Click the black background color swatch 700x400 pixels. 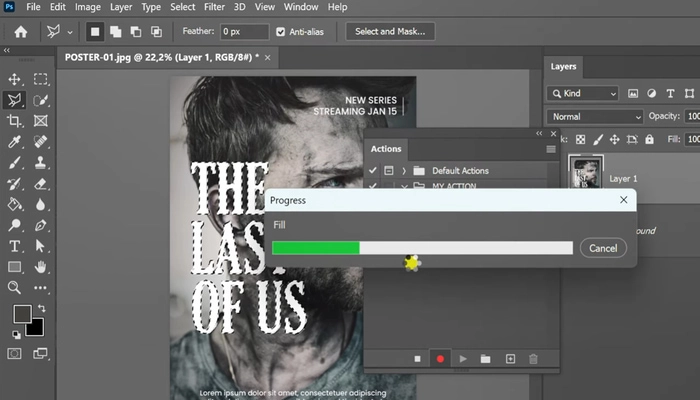coord(37,329)
